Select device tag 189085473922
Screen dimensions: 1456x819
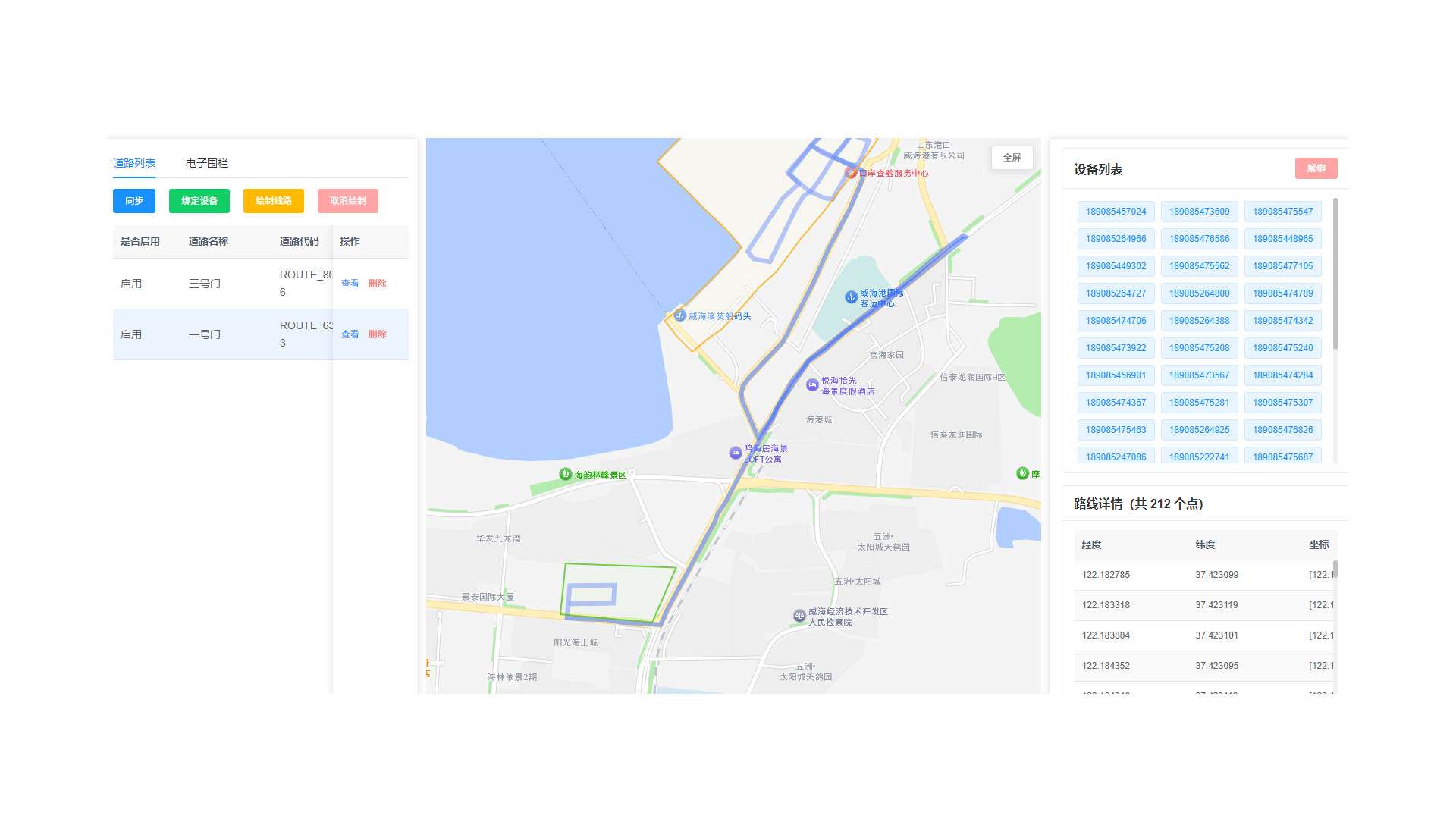click(x=1116, y=348)
